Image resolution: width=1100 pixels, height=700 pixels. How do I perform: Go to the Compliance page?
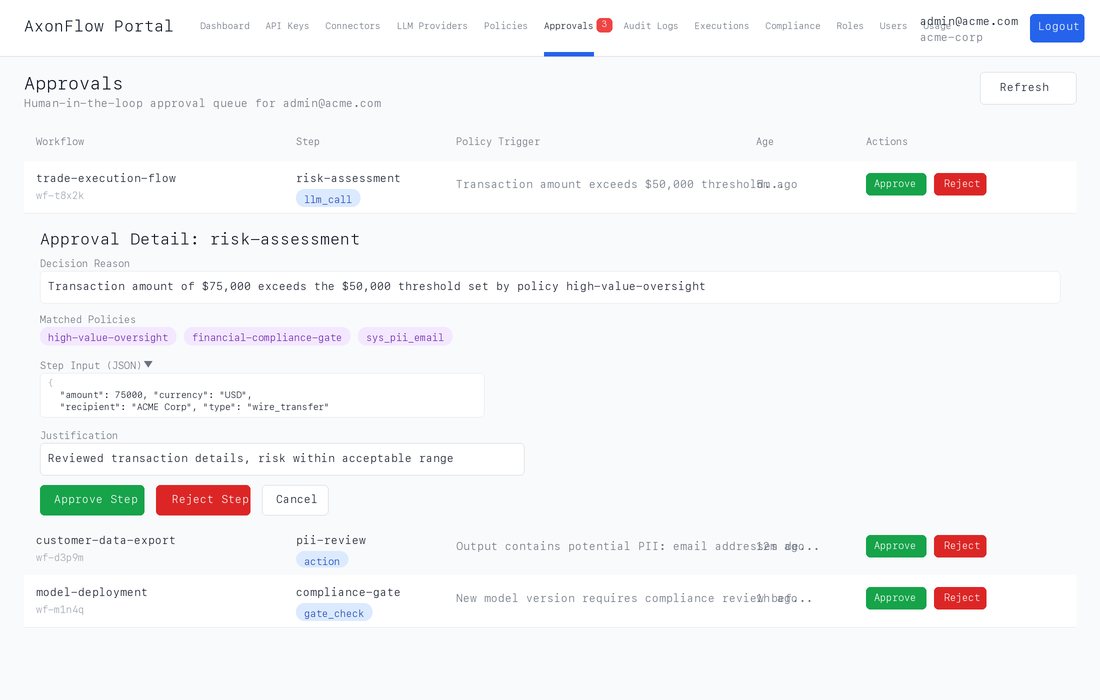click(x=793, y=26)
